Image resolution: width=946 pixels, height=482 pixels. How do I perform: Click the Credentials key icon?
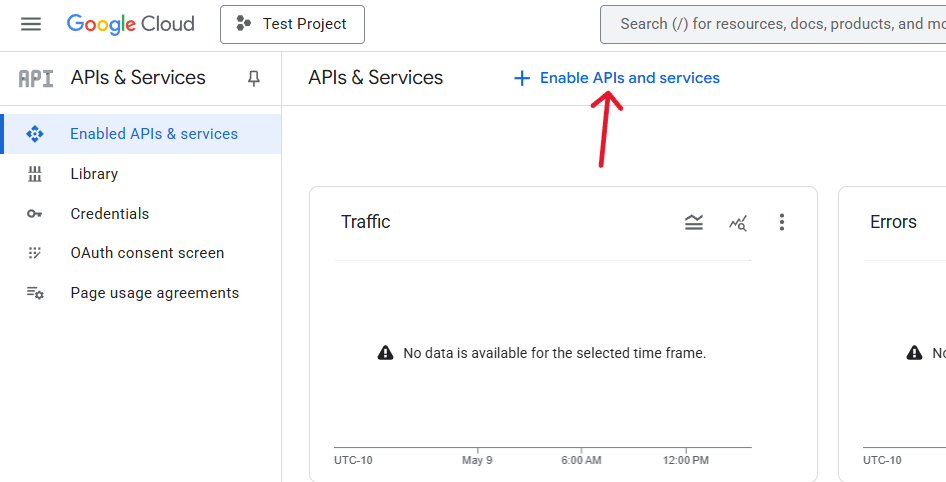click(35, 214)
